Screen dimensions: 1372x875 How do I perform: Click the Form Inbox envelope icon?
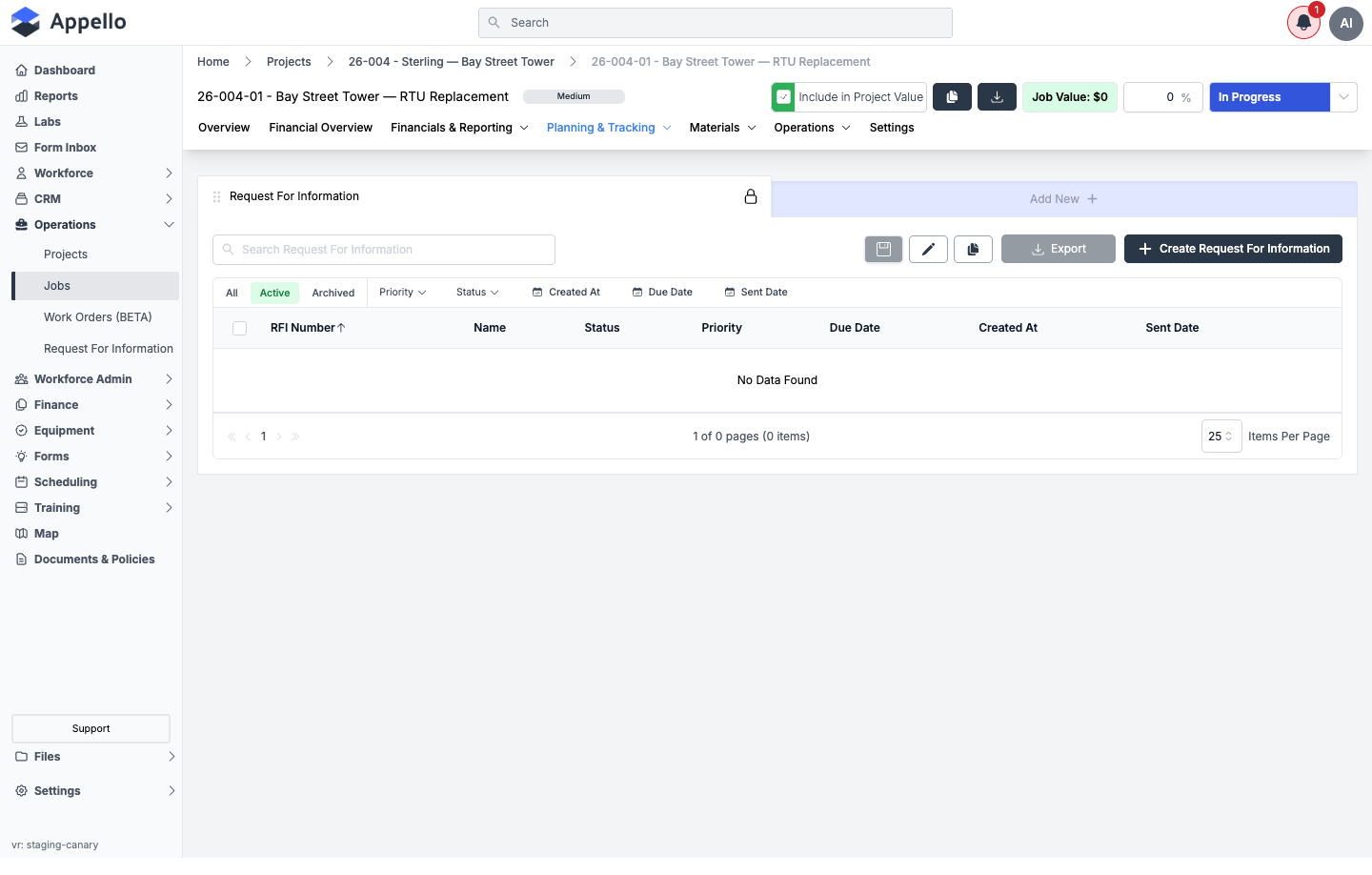pos(21,148)
